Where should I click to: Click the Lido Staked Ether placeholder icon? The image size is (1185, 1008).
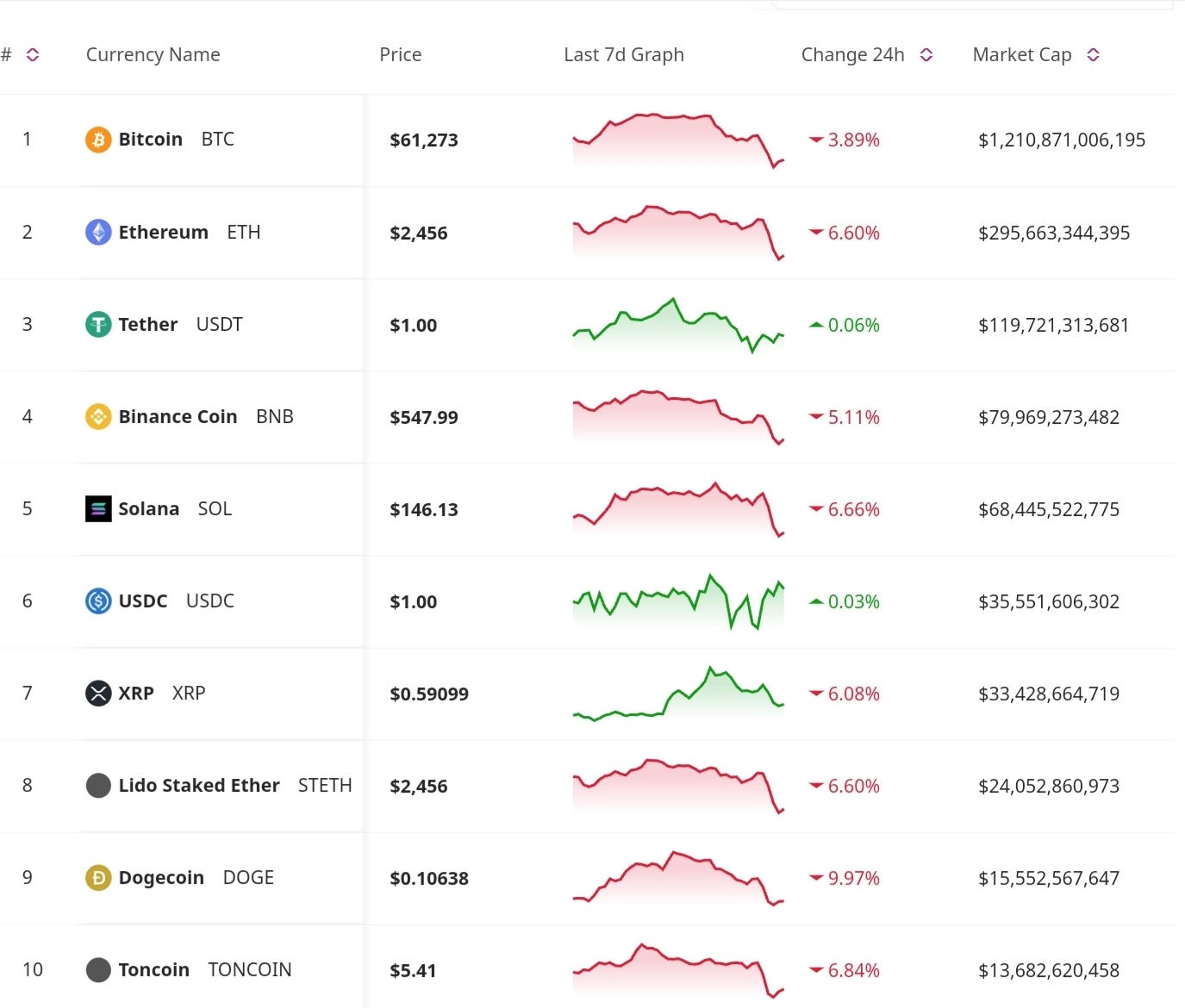tap(98, 786)
